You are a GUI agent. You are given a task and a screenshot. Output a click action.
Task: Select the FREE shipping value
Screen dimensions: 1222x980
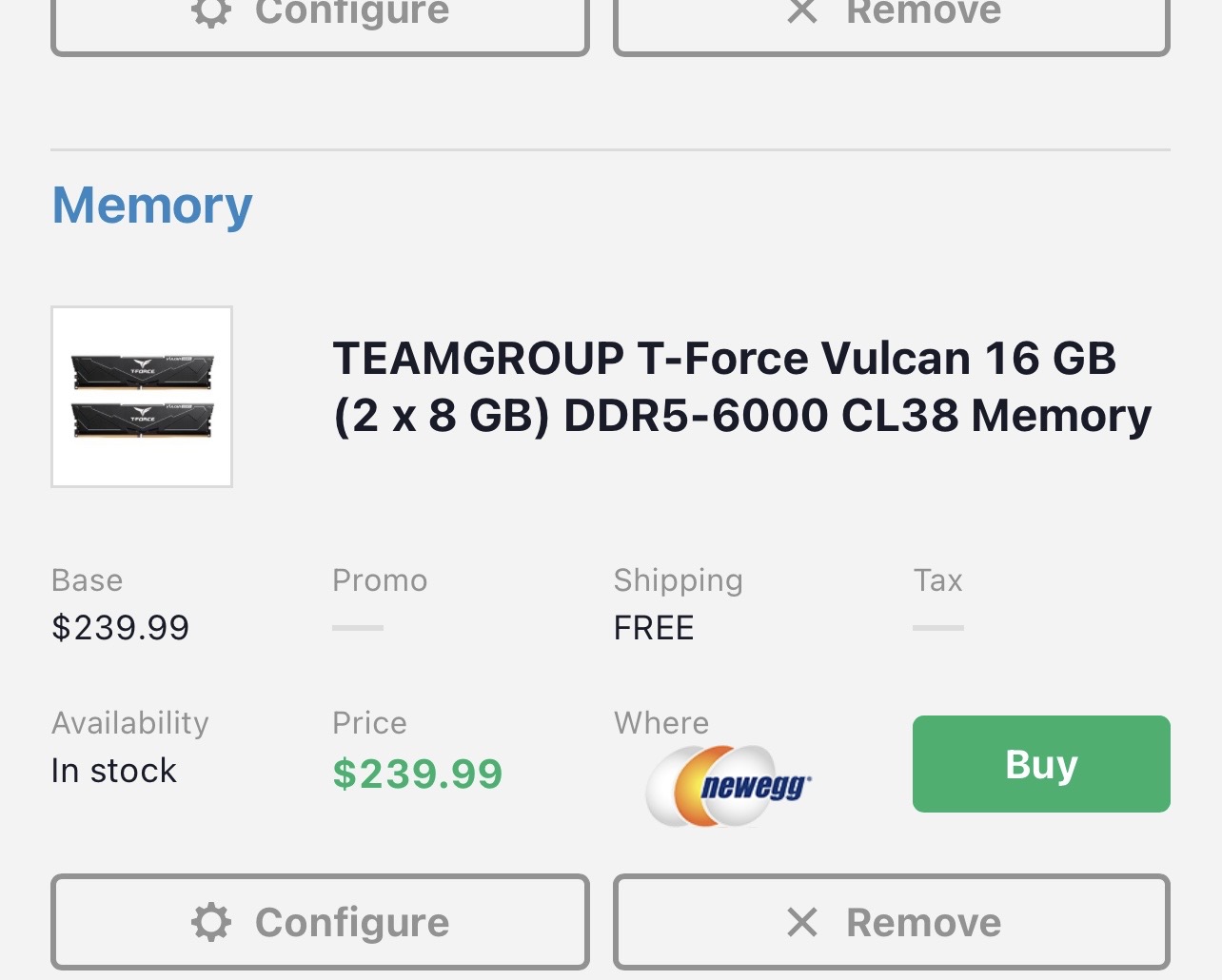(x=654, y=628)
